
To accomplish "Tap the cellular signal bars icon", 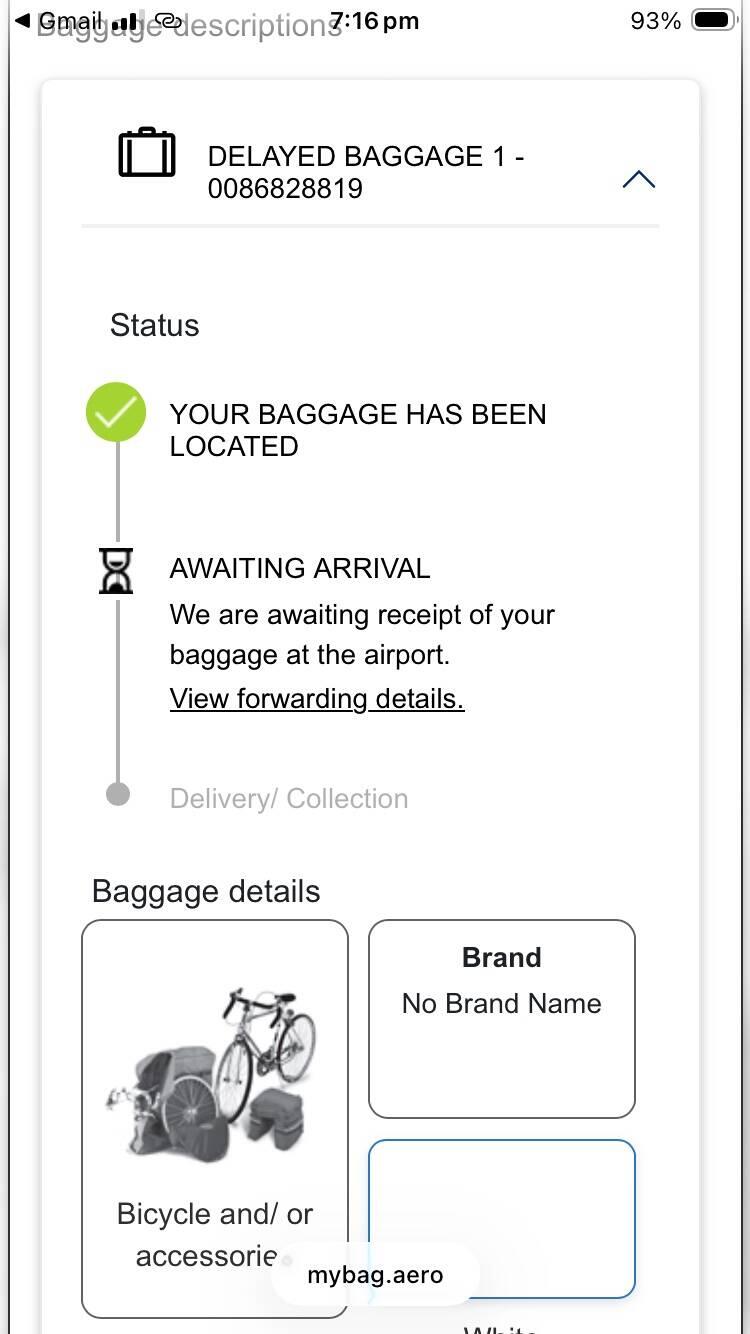I will pyautogui.click(x=125, y=21).
